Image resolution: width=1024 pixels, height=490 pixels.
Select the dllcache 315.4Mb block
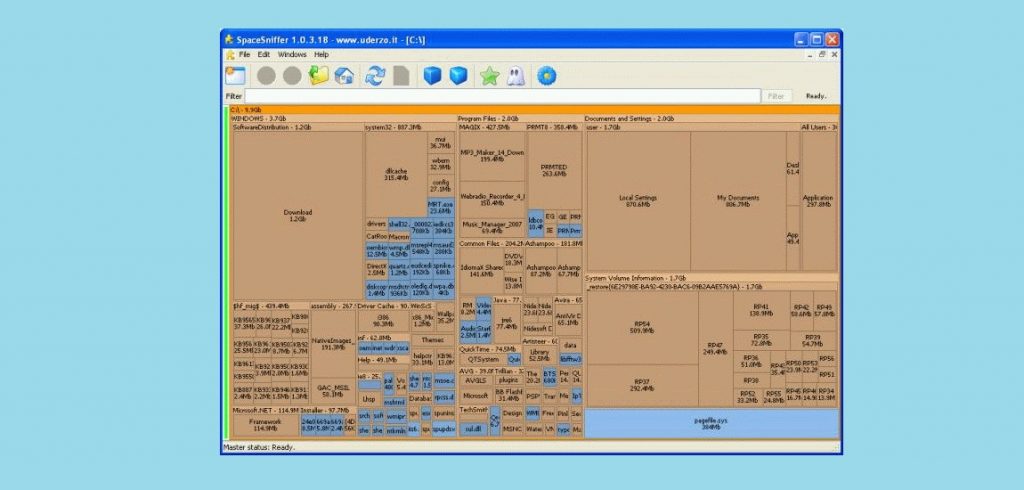tap(396, 174)
